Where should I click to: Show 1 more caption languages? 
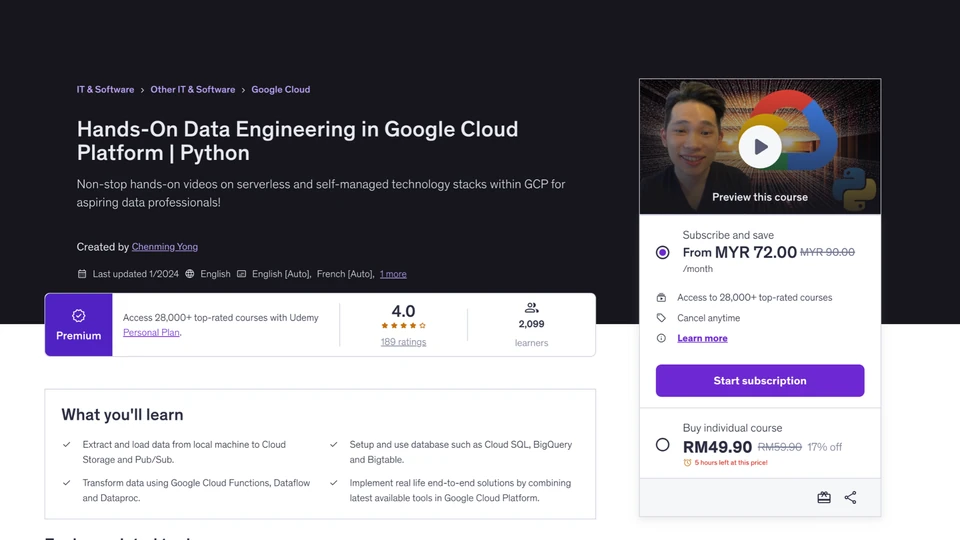tap(393, 274)
